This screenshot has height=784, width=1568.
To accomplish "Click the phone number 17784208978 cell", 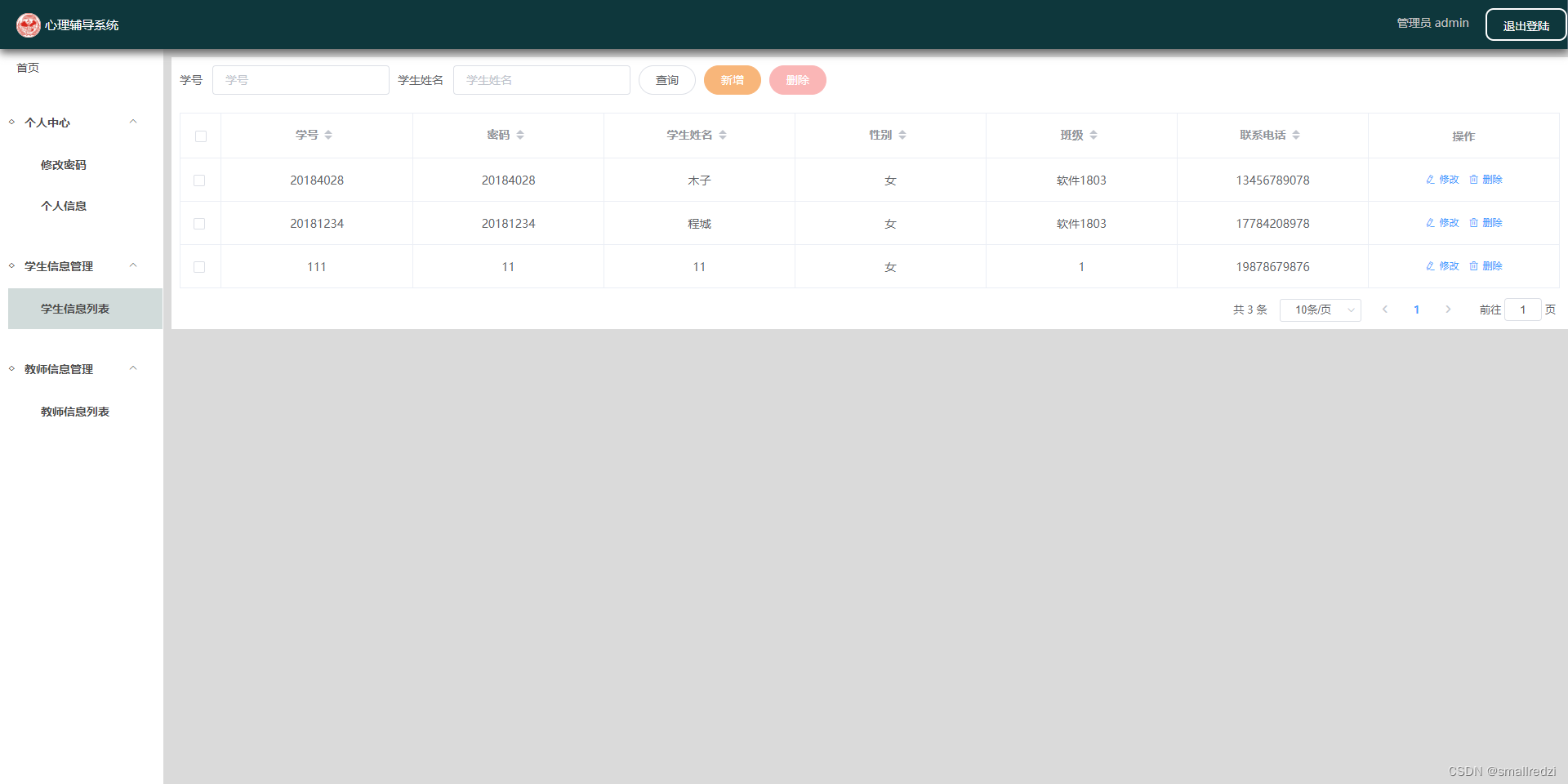I will [x=1272, y=224].
